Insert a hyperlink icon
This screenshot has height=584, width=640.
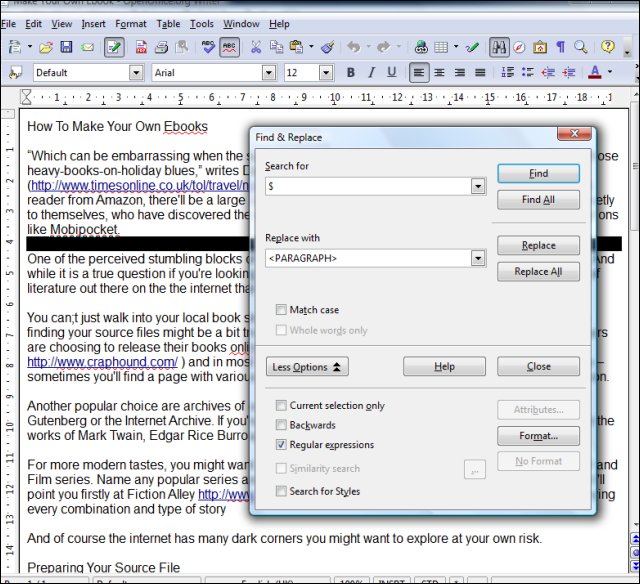point(421,47)
